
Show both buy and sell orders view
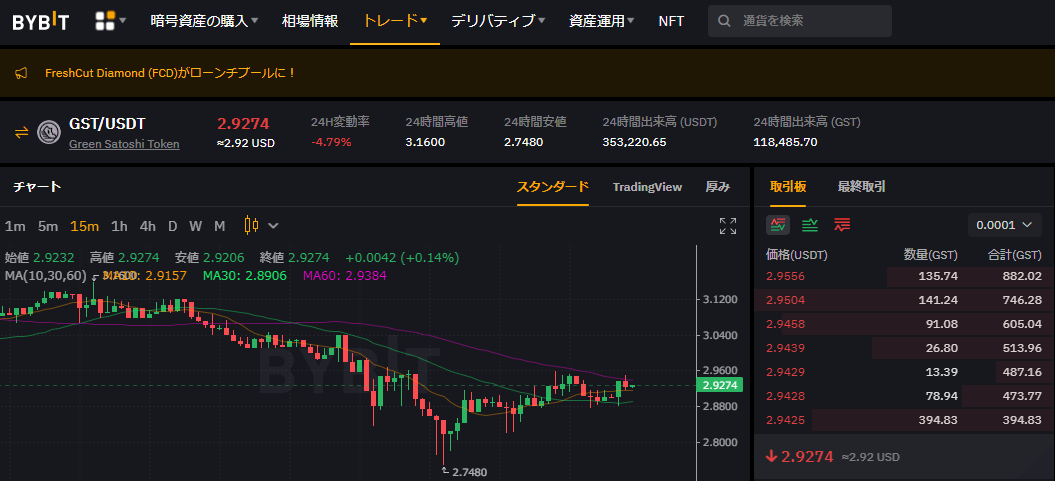[x=778, y=225]
